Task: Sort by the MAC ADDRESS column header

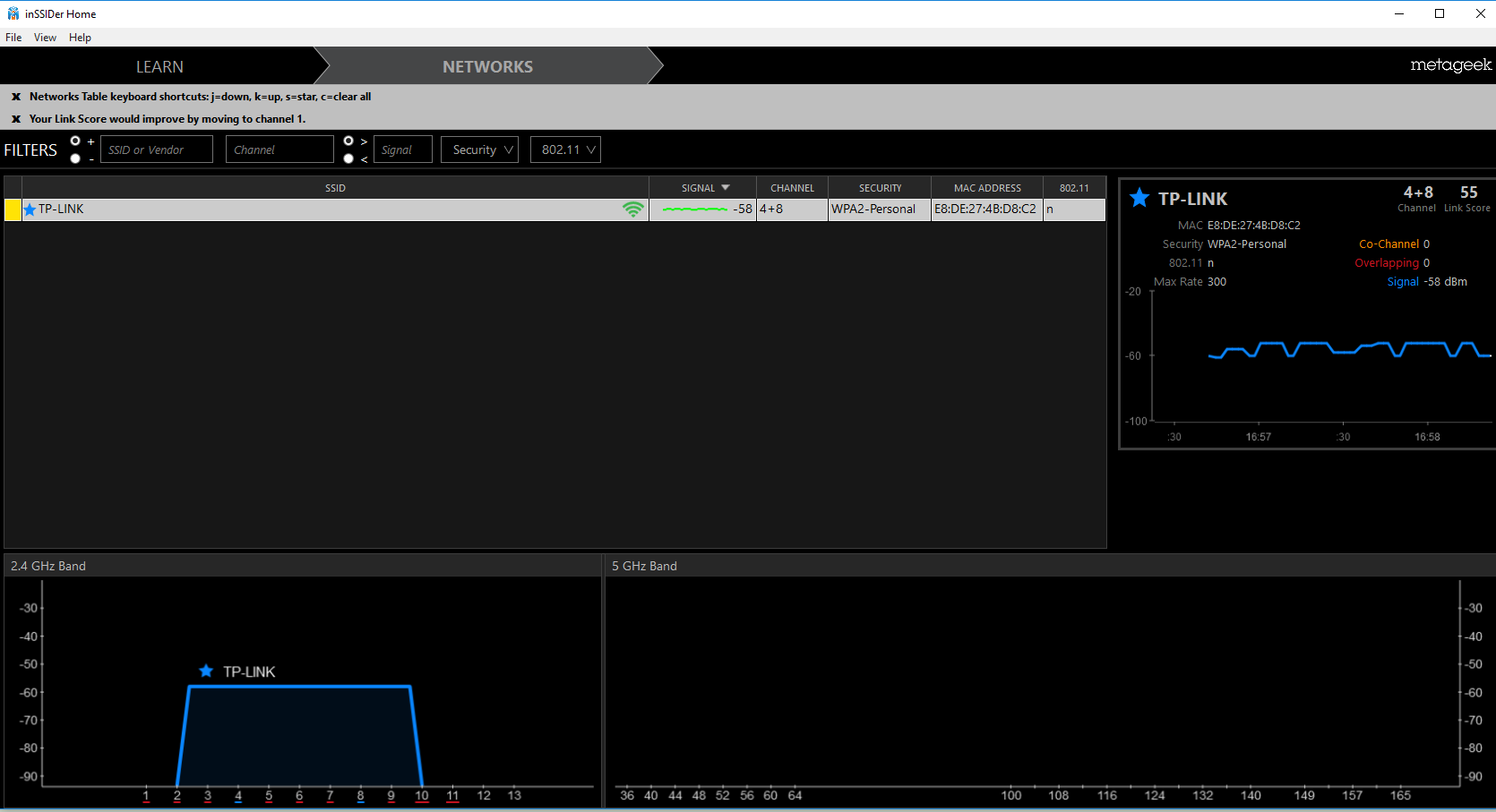Action: (x=987, y=188)
